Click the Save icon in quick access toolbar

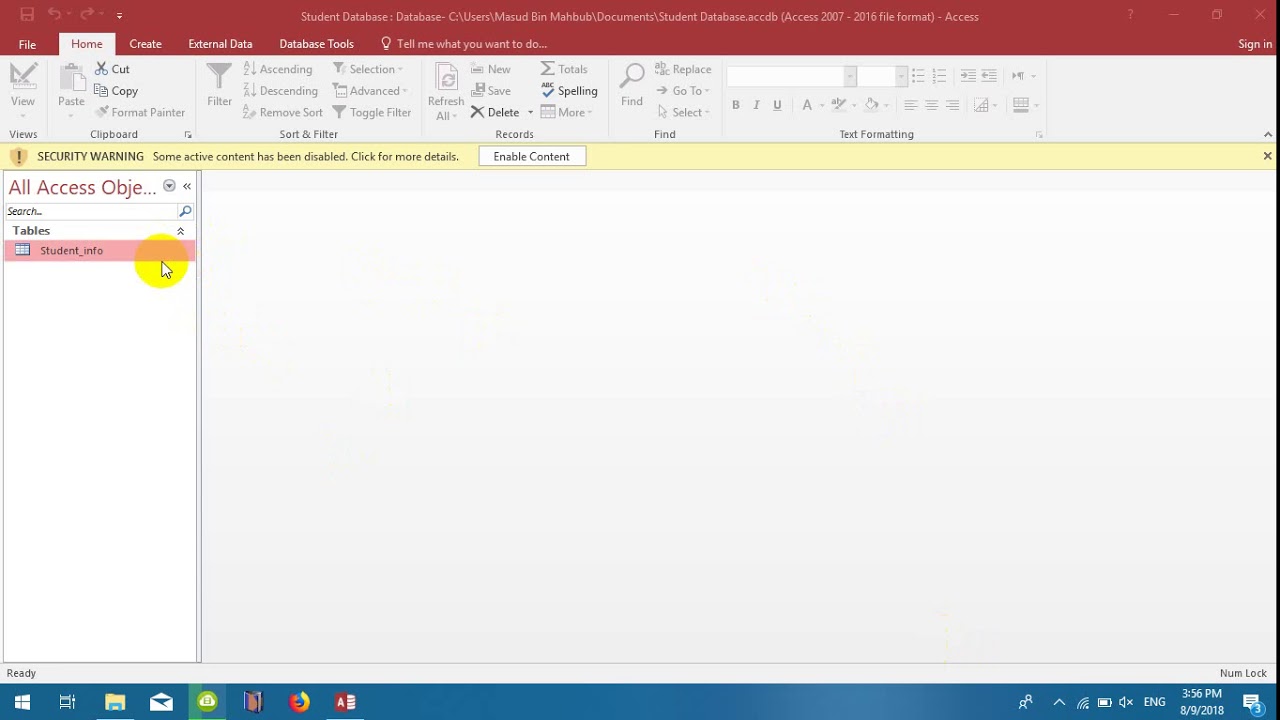pos(27,15)
